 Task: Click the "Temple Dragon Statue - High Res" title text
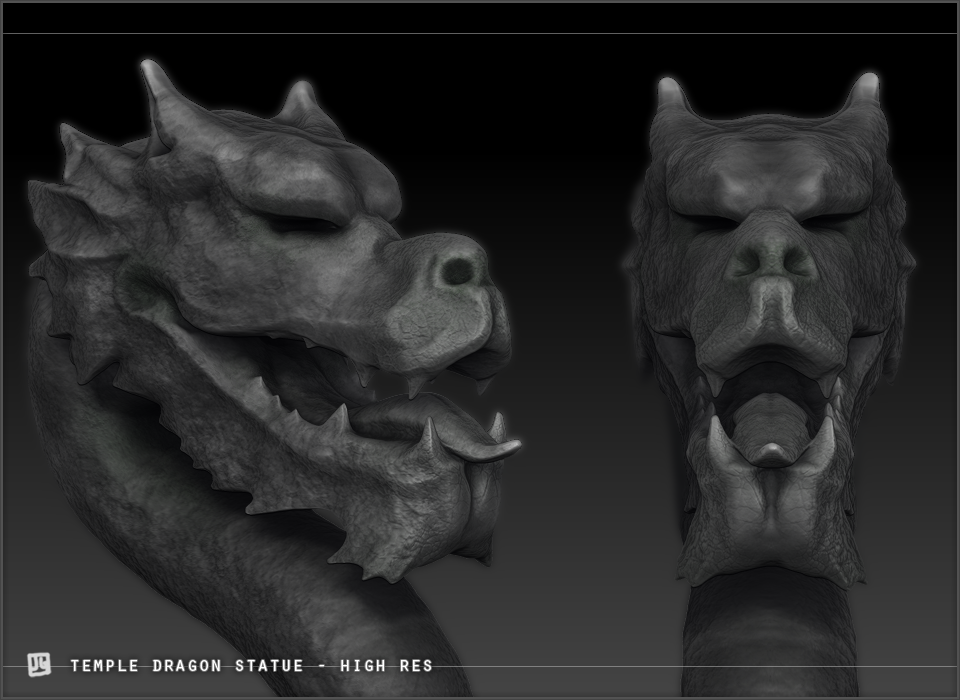point(251,665)
